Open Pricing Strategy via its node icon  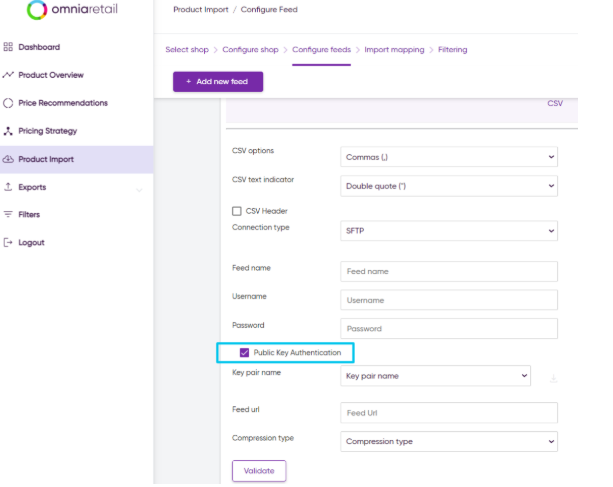pos(8,131)
